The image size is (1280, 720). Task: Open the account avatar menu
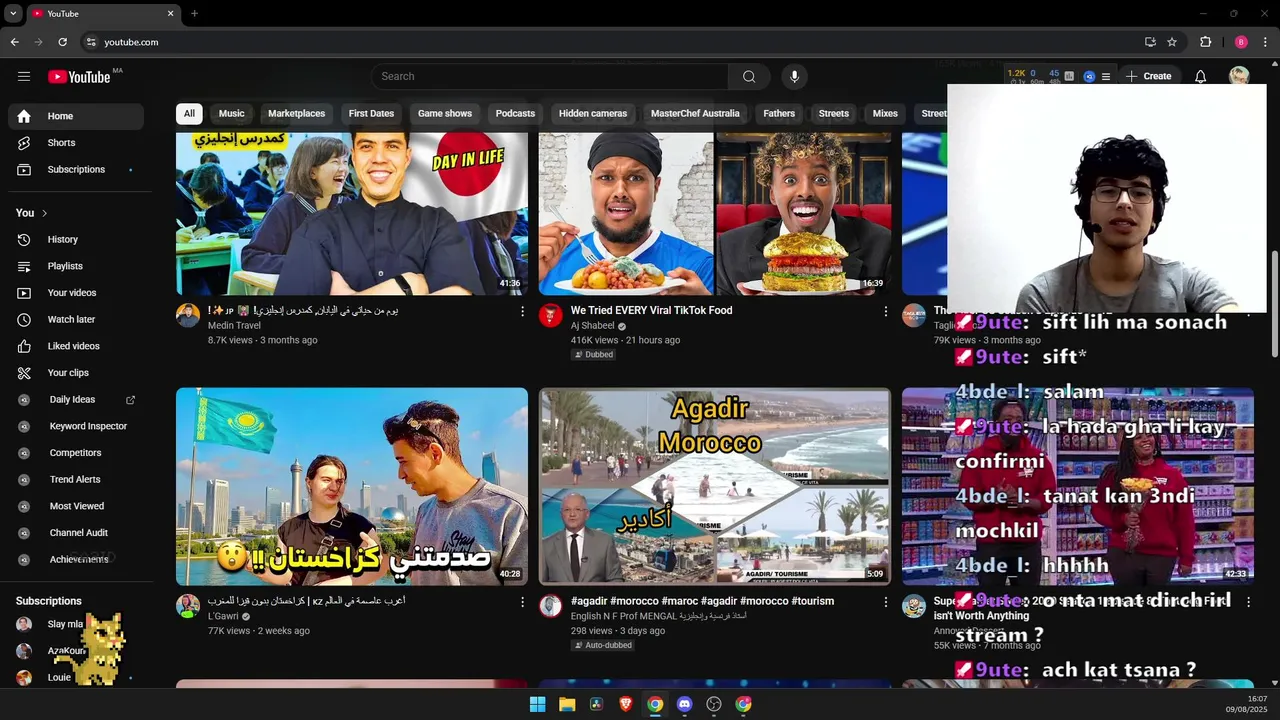tap(1239, 76)
